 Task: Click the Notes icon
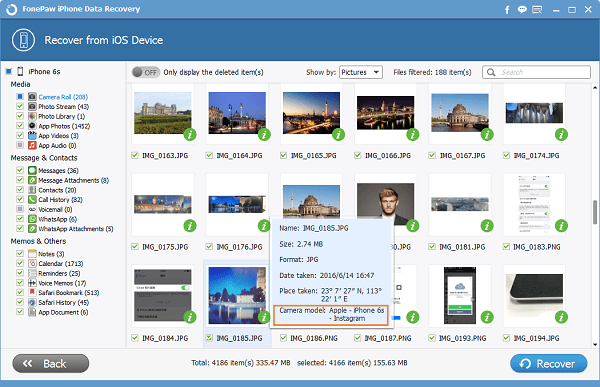[32, 253]
